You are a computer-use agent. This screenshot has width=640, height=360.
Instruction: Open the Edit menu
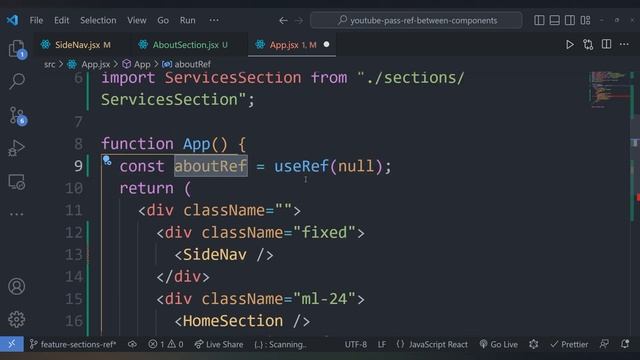62,20
